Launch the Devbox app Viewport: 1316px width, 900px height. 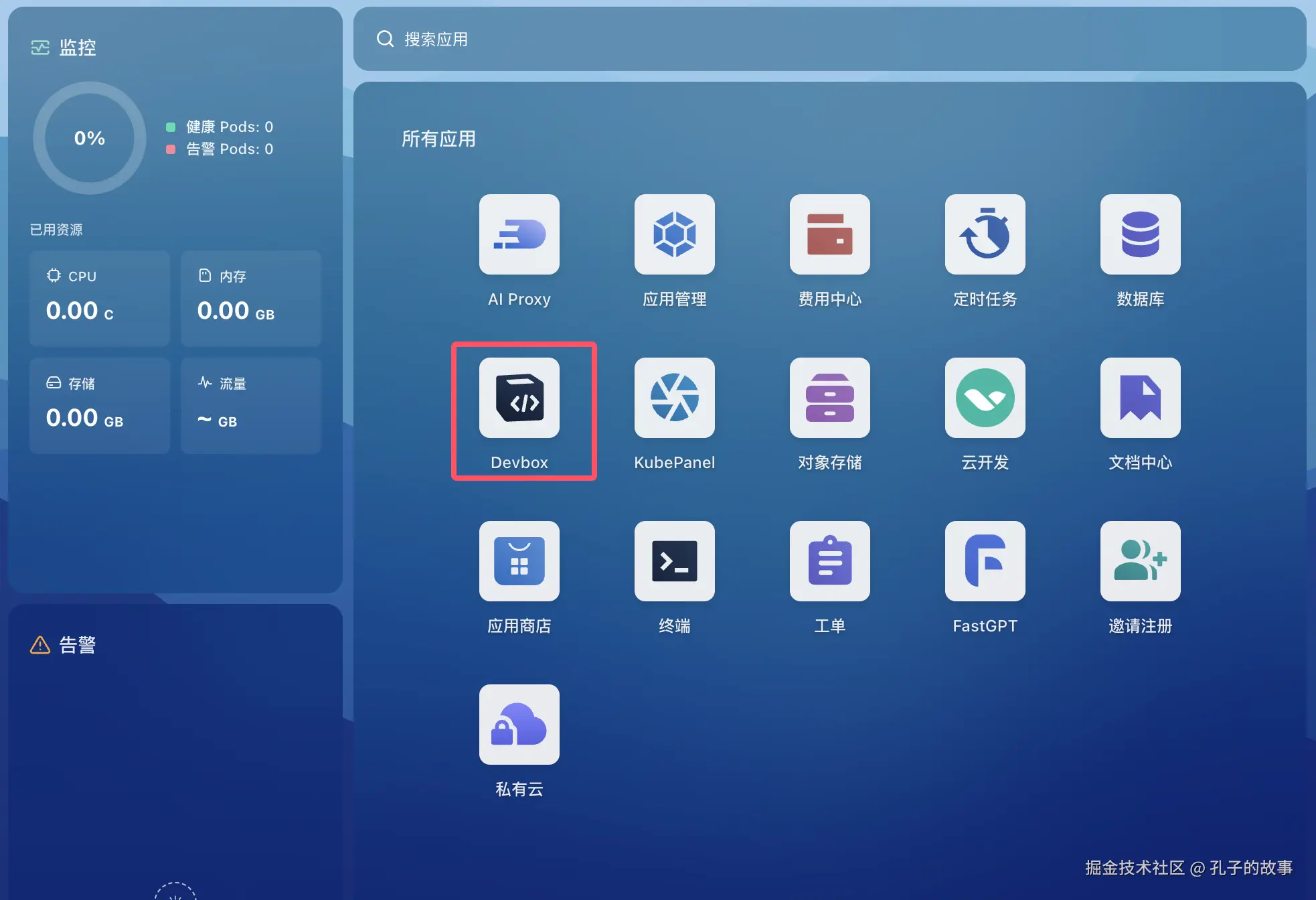point(519,398)
